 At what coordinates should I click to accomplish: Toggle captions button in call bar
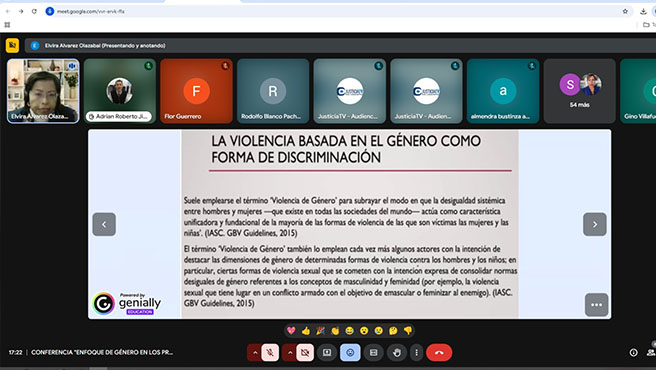[x=374, y=353]
